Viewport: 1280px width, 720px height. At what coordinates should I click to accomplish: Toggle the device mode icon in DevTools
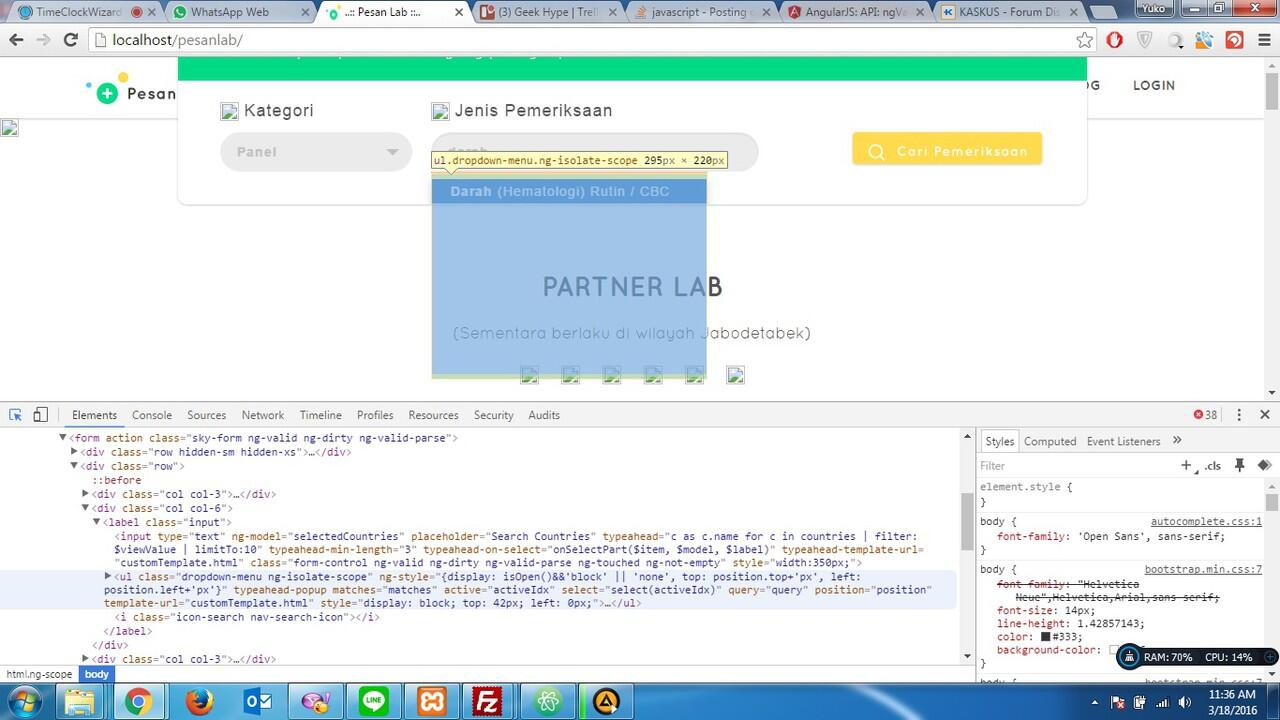(x=41, y=415)
